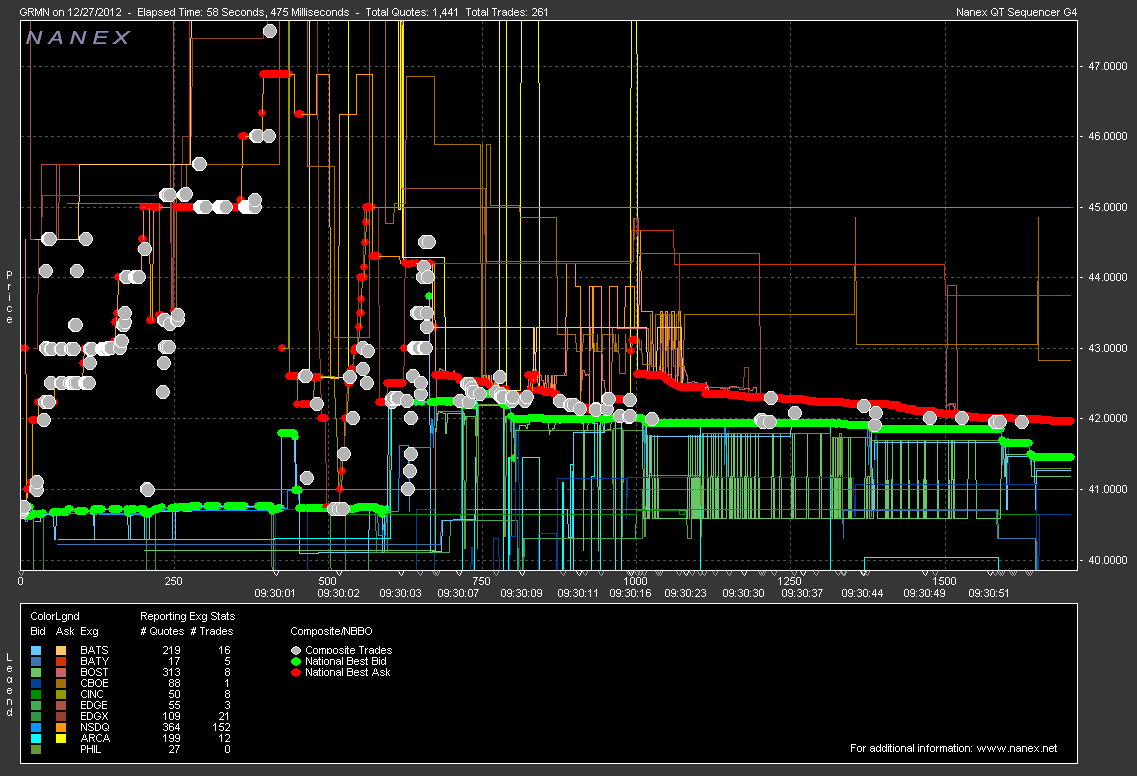The height and width of the screenshot is (776, 1137).
Task: Choose the EDGX bid color swatch
Action: point(37,717)
